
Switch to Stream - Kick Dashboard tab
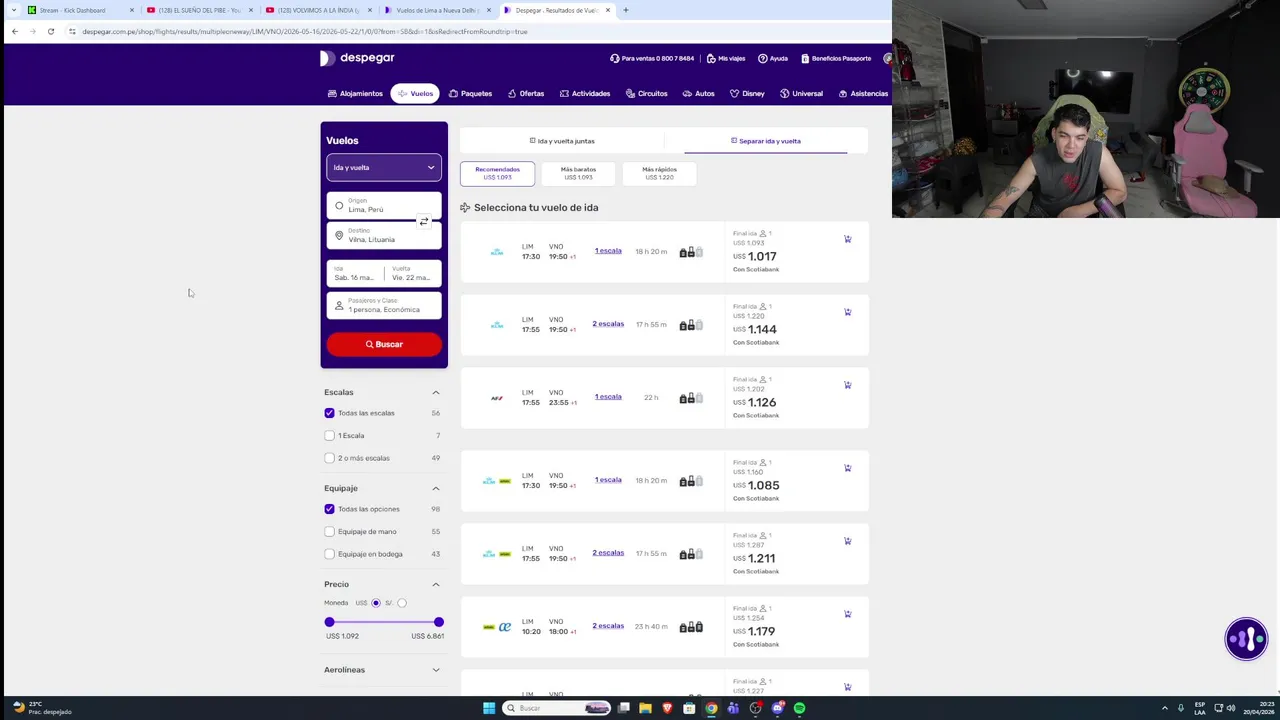pos(80,10)
